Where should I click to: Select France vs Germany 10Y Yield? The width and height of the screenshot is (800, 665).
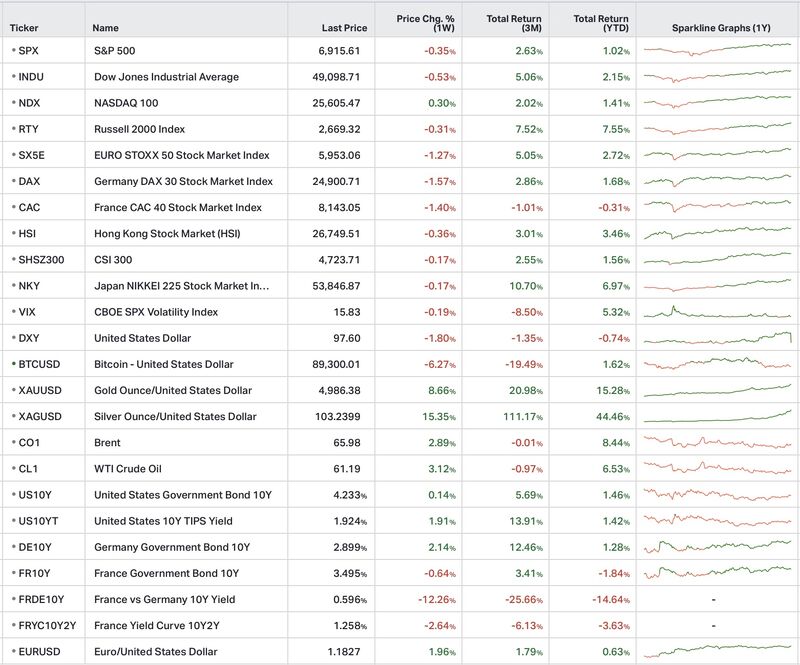pyautogui.click(x=165, y=599)
